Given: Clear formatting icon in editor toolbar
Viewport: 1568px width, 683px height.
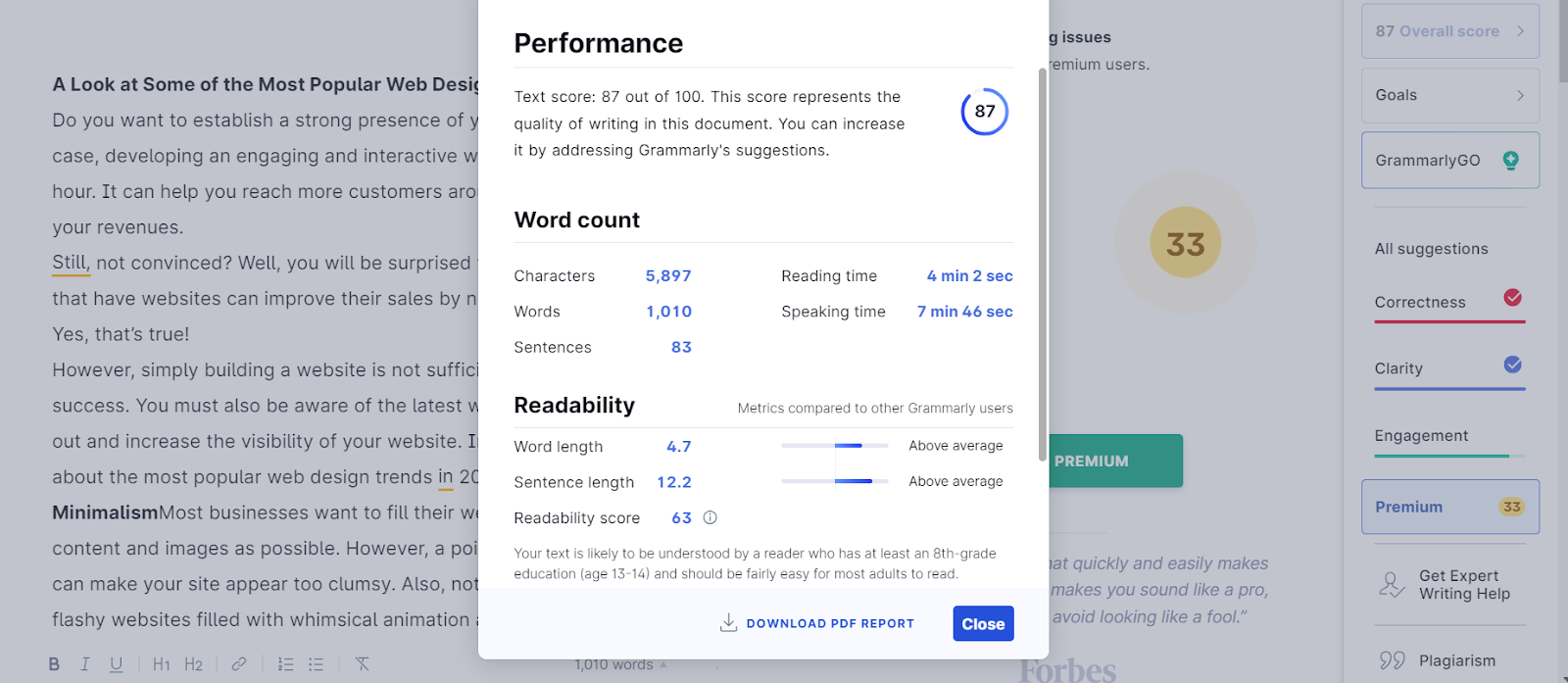Looking at the screenshot, I should 362,664.
